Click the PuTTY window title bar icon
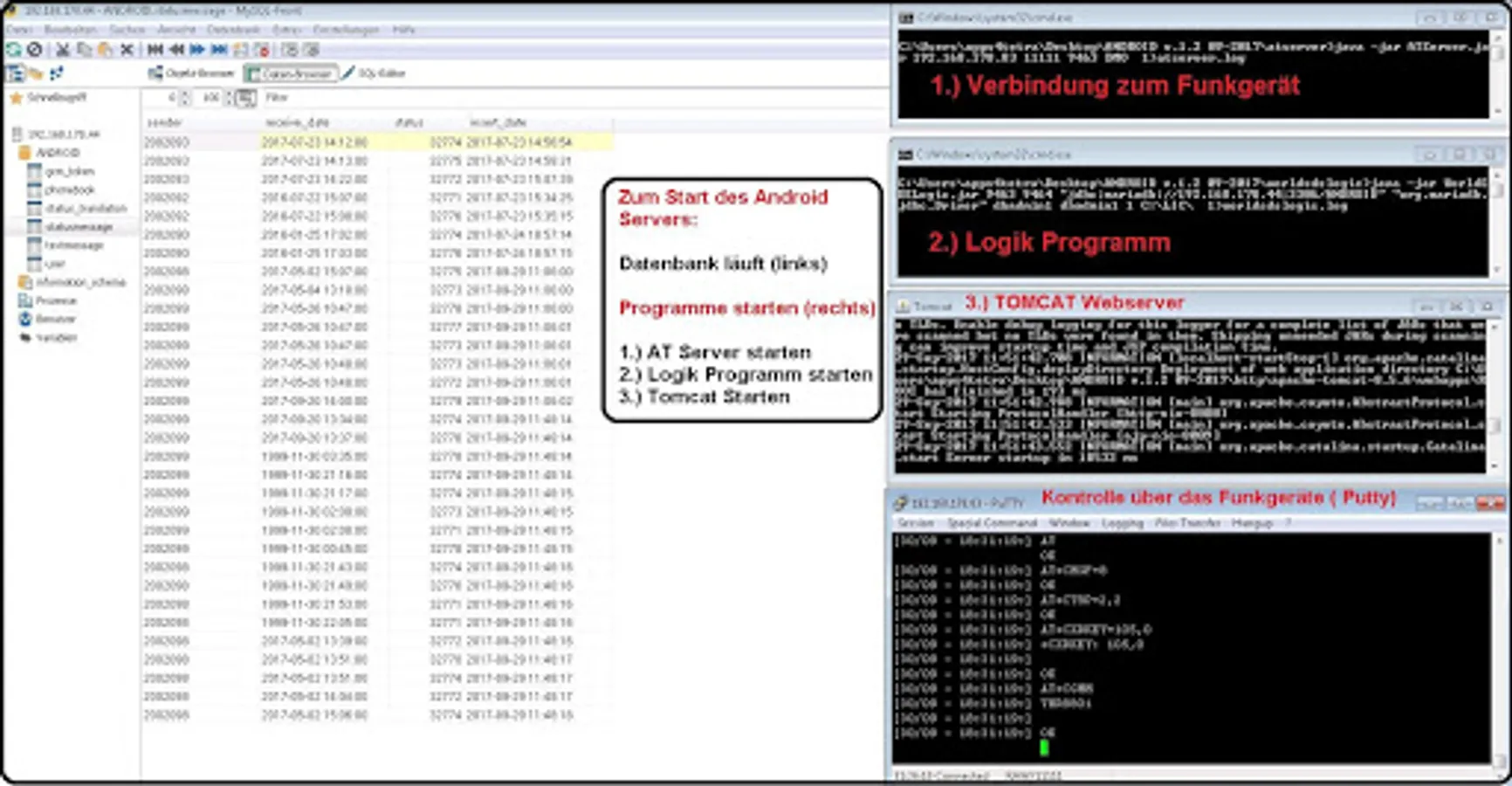 click(x=901, y=504)
